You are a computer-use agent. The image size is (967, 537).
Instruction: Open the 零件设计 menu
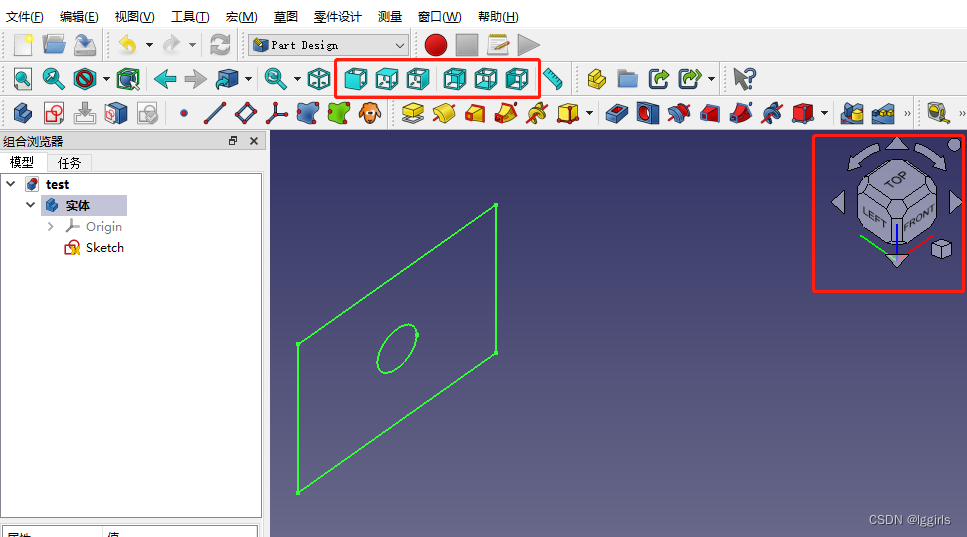(337, 17)
